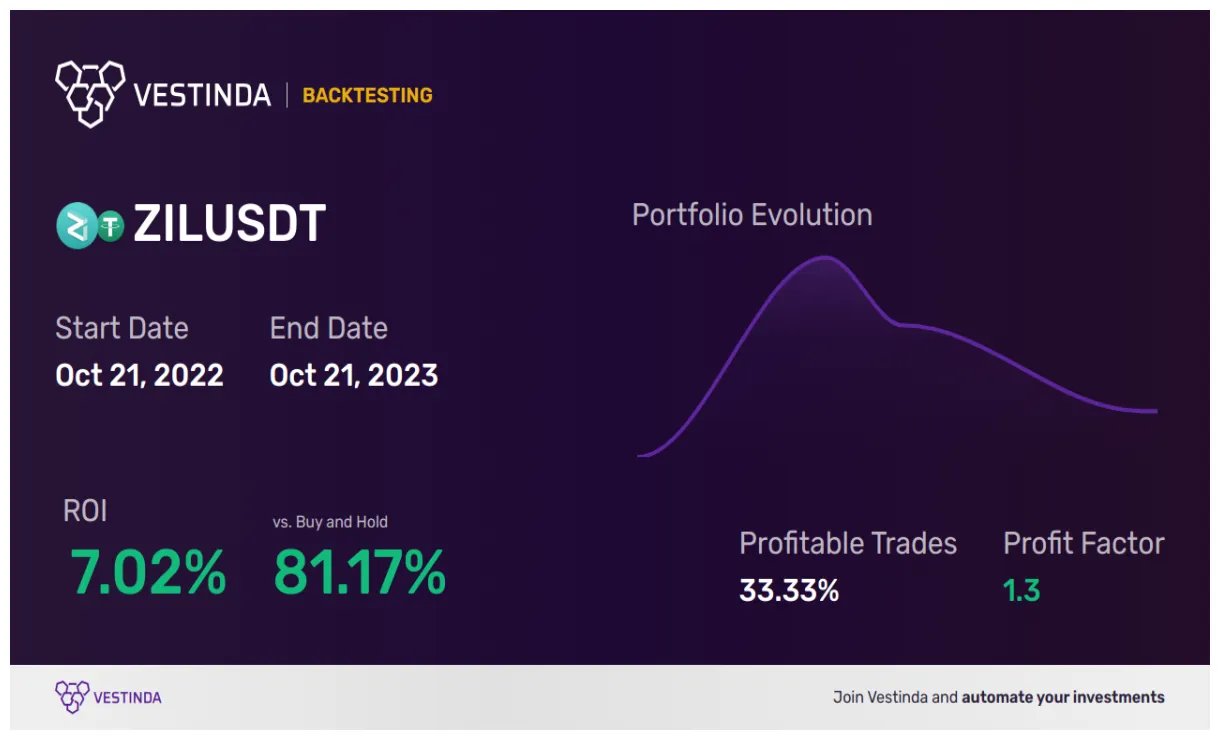Select the End Date value Oct 21, 2023
The image size is (1220, 740).
coord(354,375)
